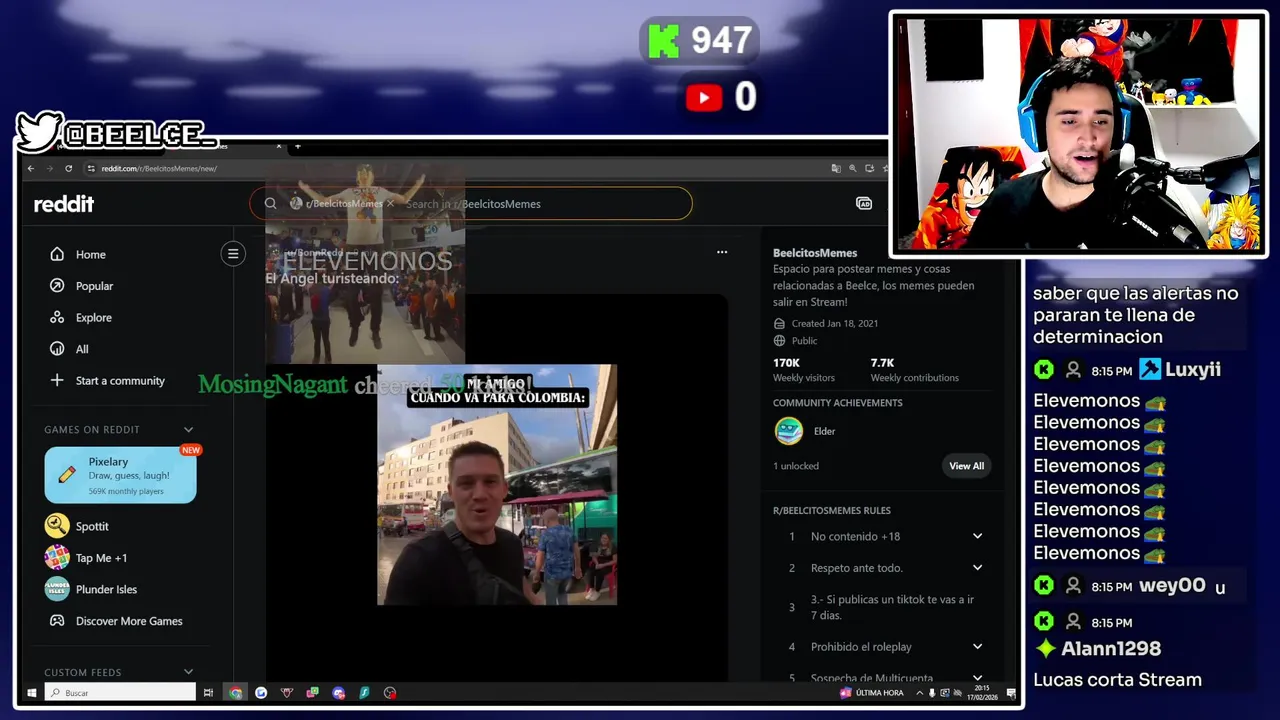
Task: Click the Twitter bird icon overlay
Action: point(39,132)
